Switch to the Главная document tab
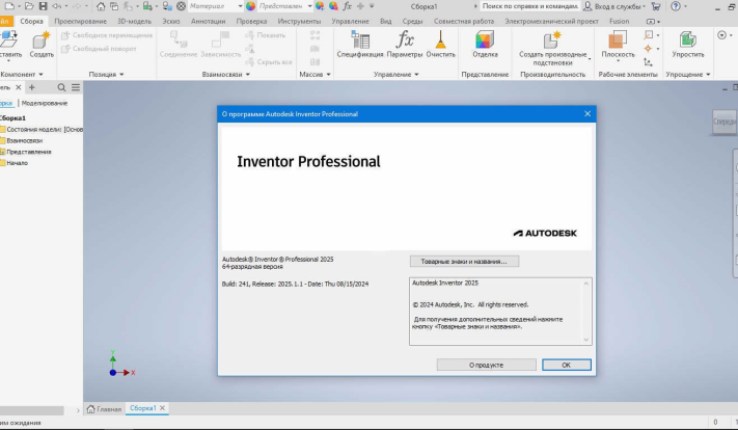 (104, 408)
